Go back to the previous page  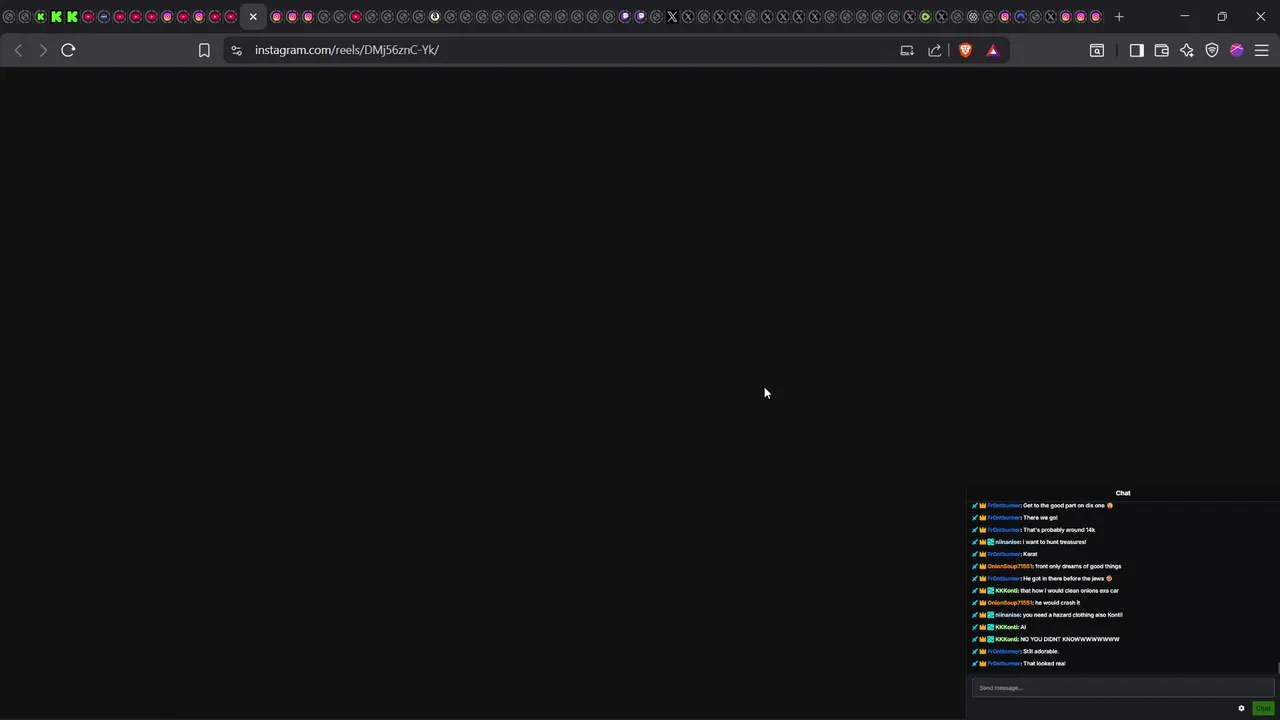[18, 50]
